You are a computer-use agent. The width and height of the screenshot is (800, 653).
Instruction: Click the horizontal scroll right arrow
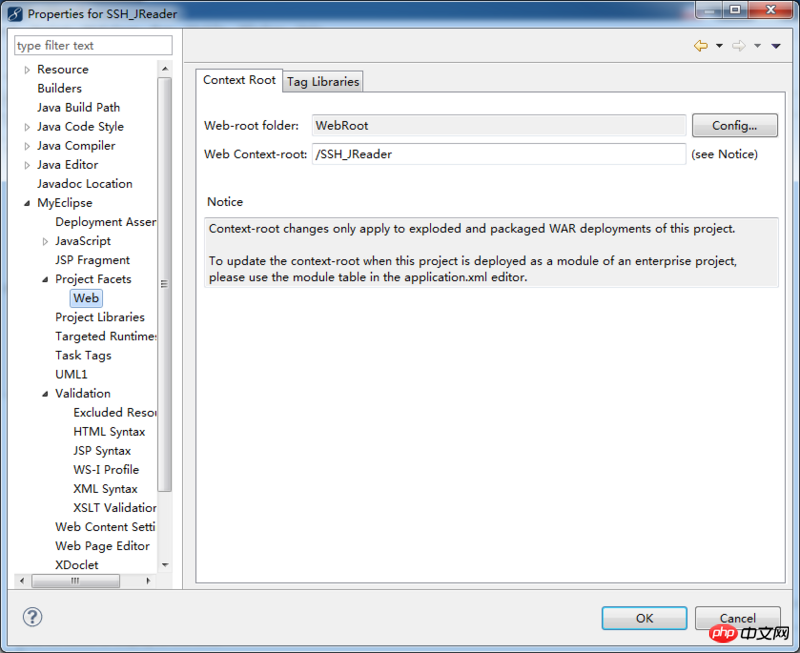click(148, 581)
